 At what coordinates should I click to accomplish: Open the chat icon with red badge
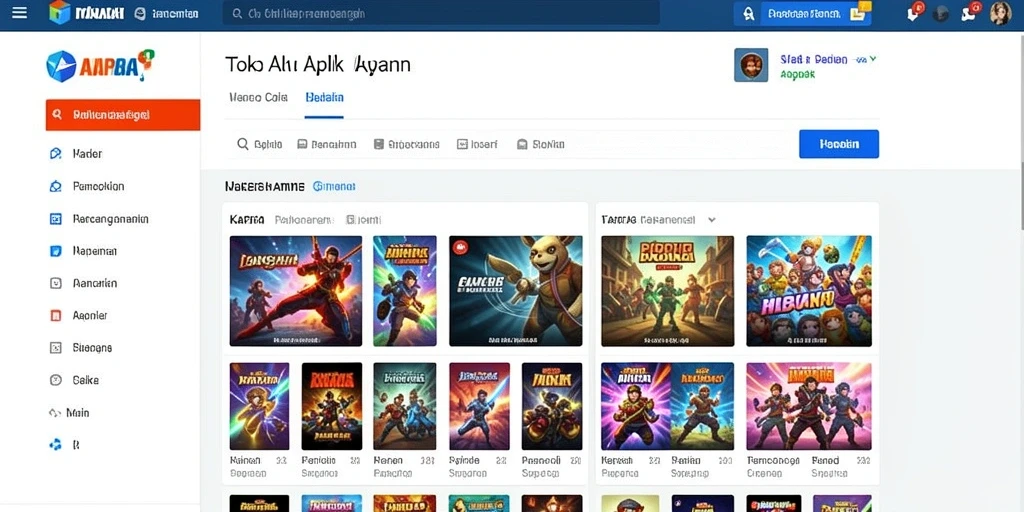pyautogui.click(x=971, y=12)
